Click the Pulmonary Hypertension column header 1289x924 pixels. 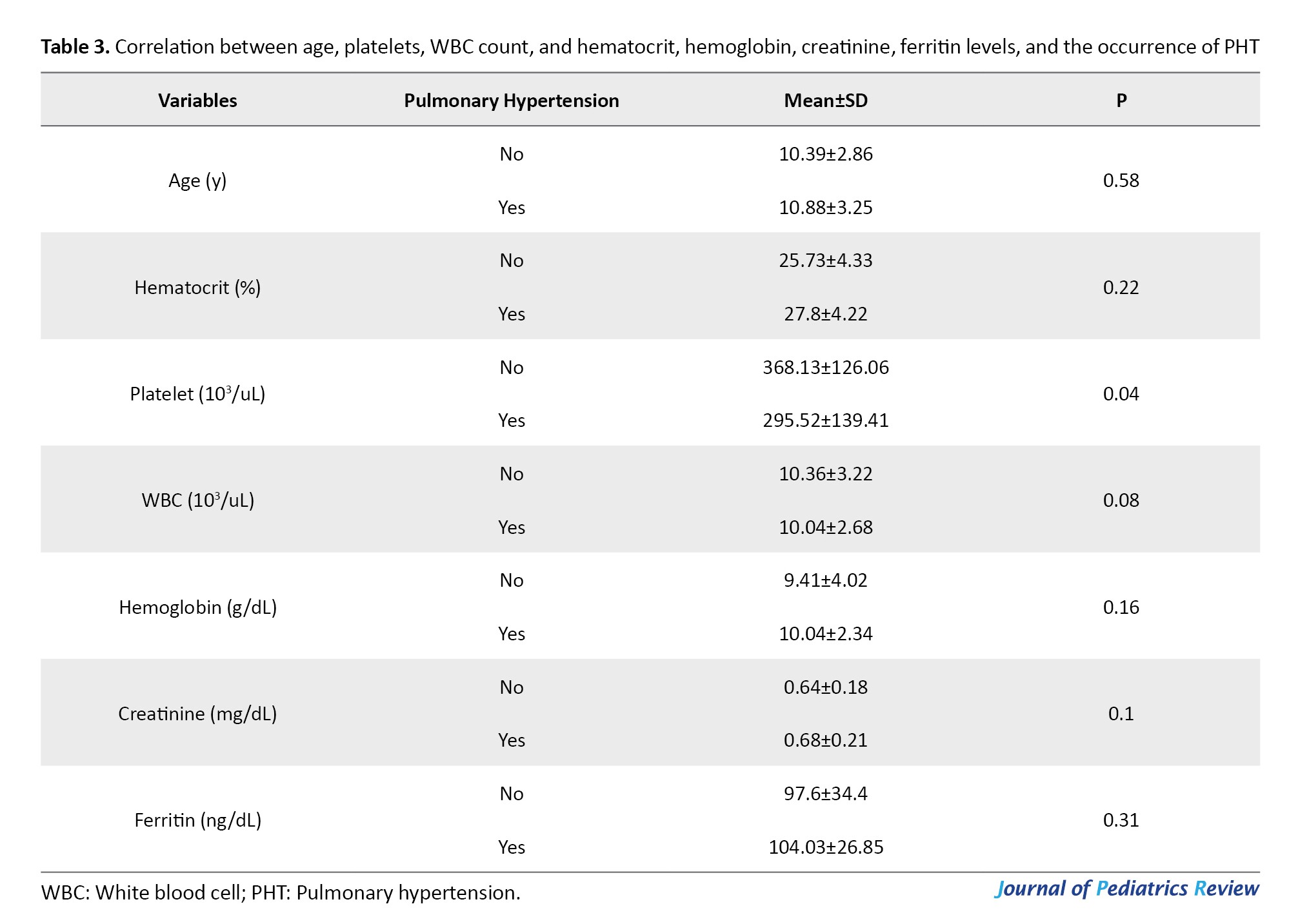pyautogui.click(x=511, y=101)
